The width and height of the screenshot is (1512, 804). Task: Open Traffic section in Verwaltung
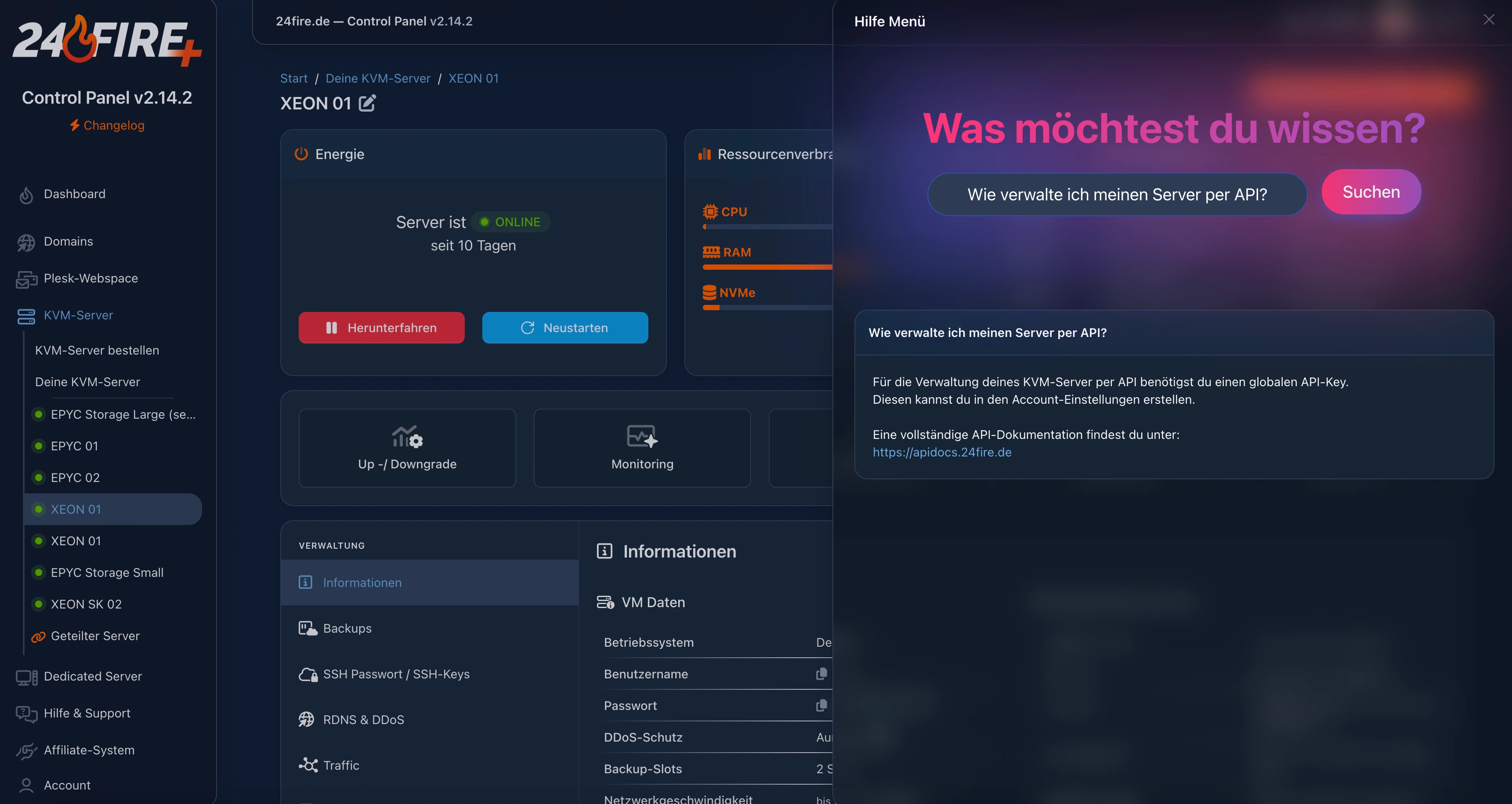pos(430,765)
